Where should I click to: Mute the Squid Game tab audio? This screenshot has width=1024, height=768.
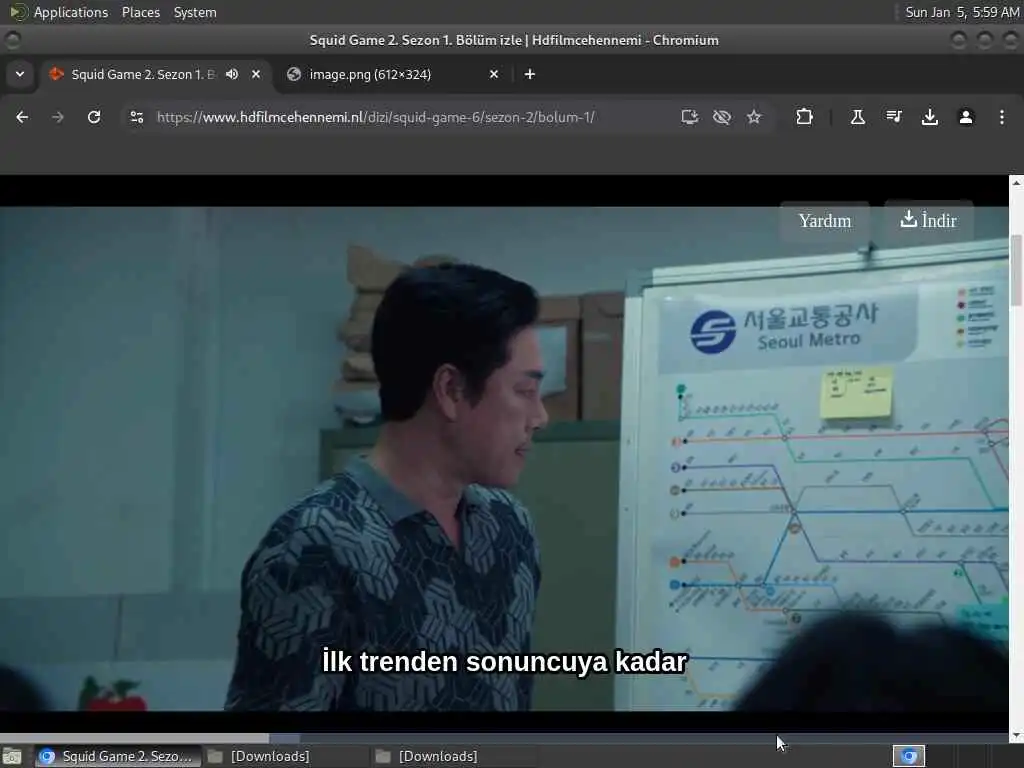click(x=232, y=74)
